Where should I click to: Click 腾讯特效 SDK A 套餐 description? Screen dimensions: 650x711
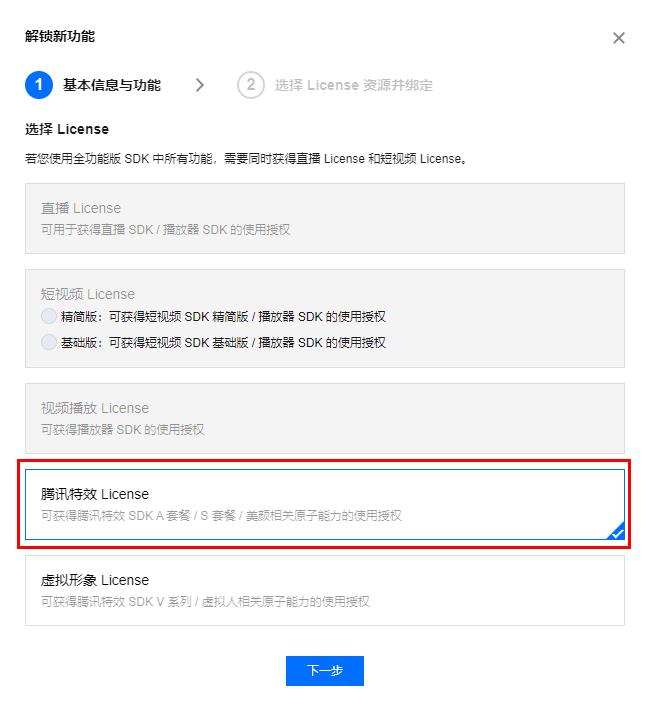point(221,516)
